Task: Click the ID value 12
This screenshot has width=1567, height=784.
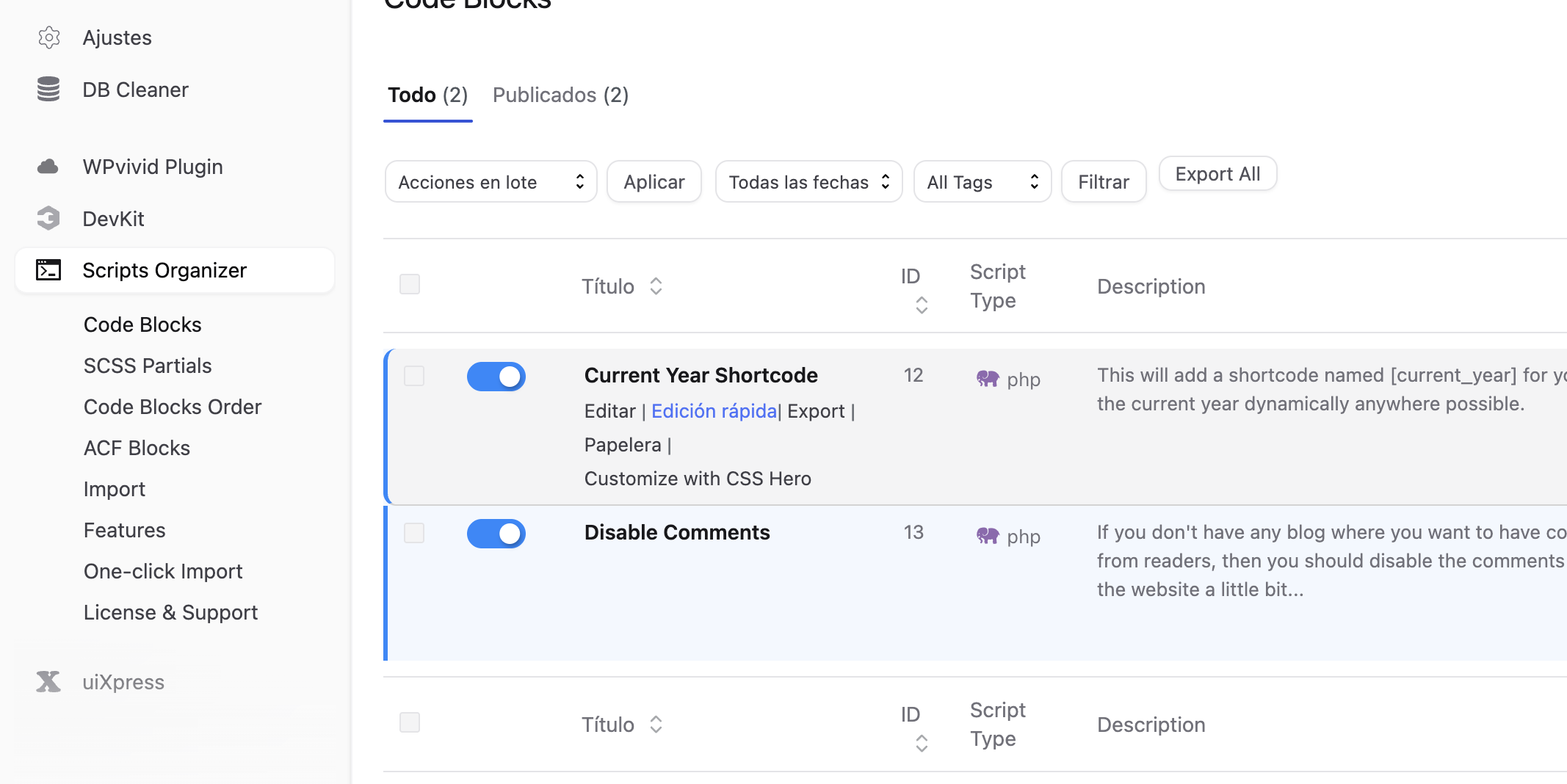Action: (913, 375)
